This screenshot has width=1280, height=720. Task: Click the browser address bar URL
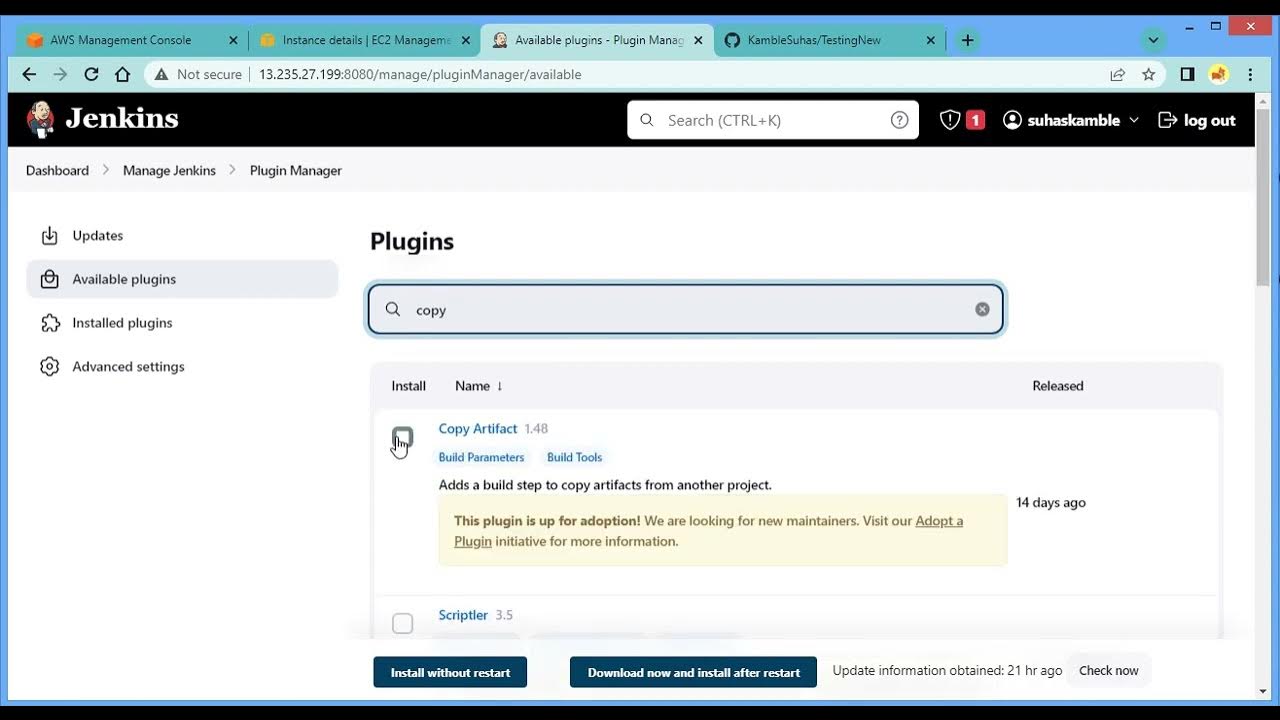pyautogui.click(x=420, y=74)
